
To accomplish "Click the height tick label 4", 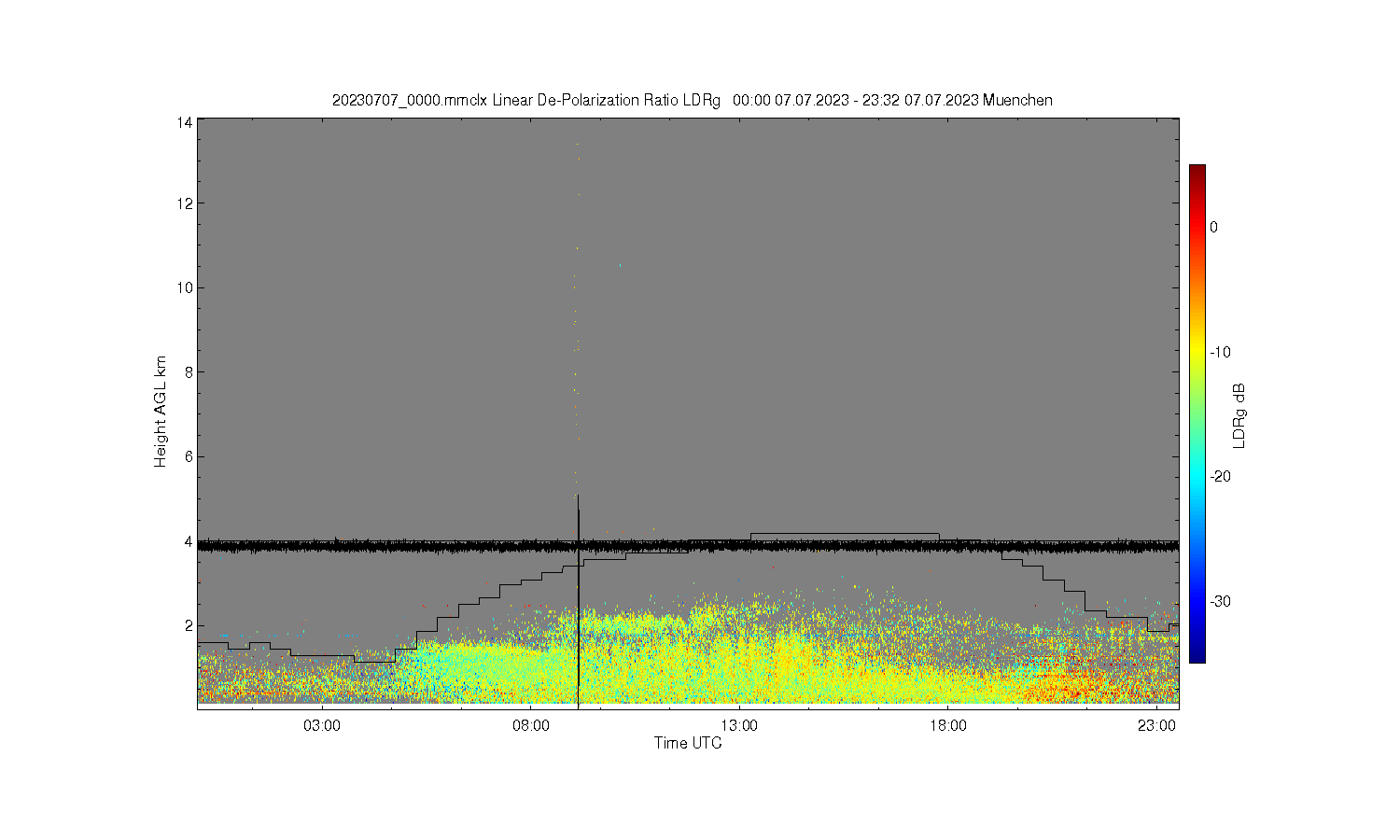I will click(x=189, y=541).
